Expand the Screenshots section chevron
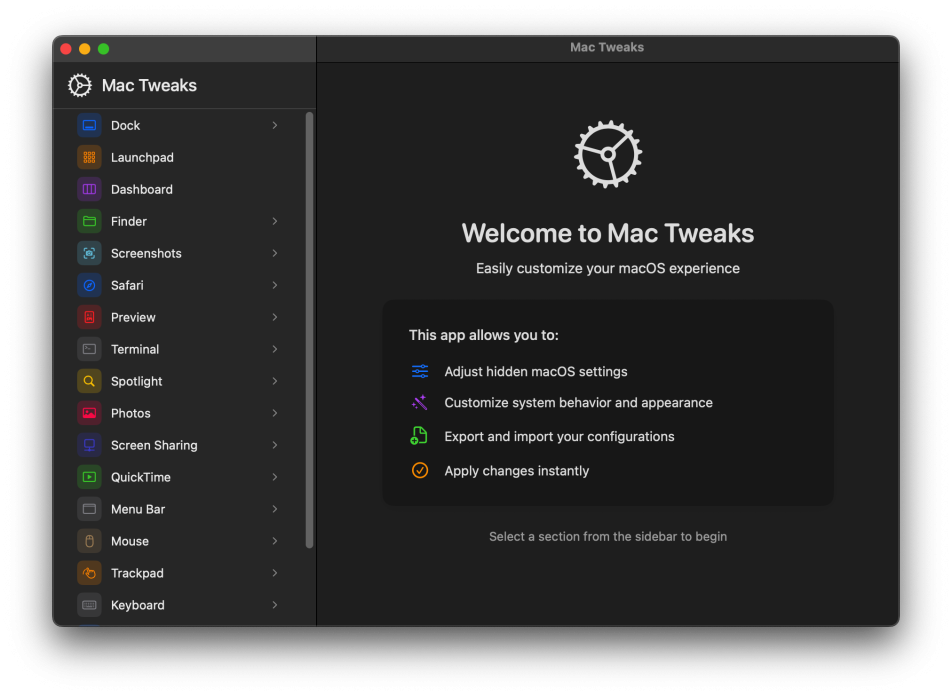The width and height of the screenshot is (952, 696). pos(275,253)
